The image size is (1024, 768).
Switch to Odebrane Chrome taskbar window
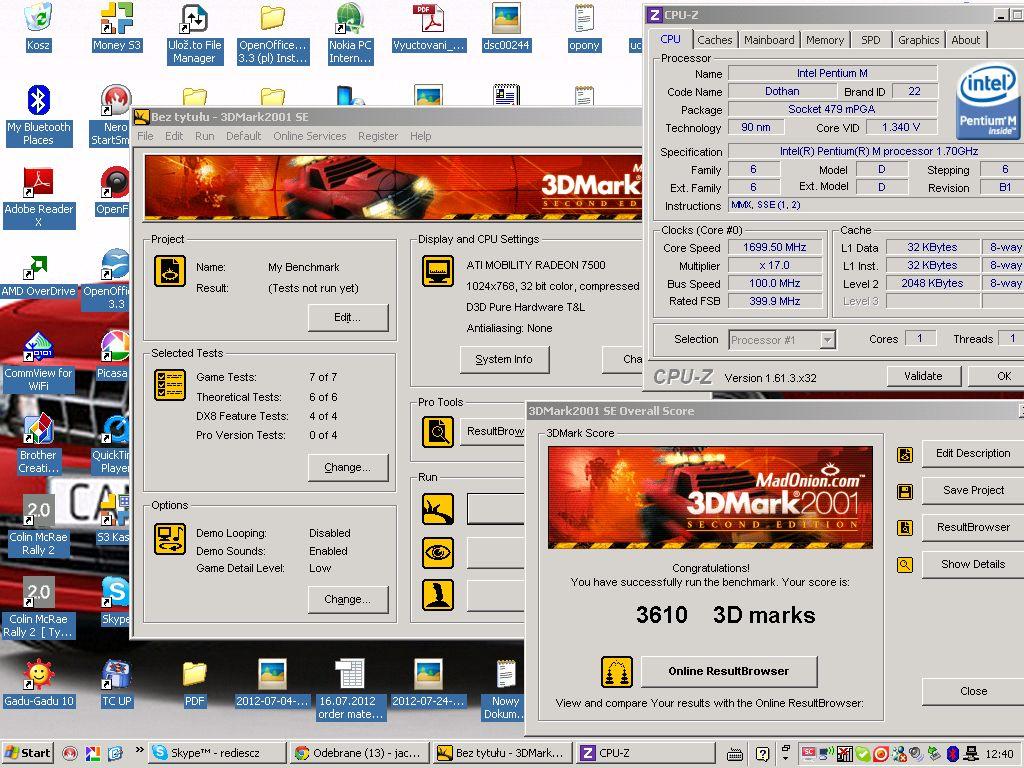[x=359, y=753]
